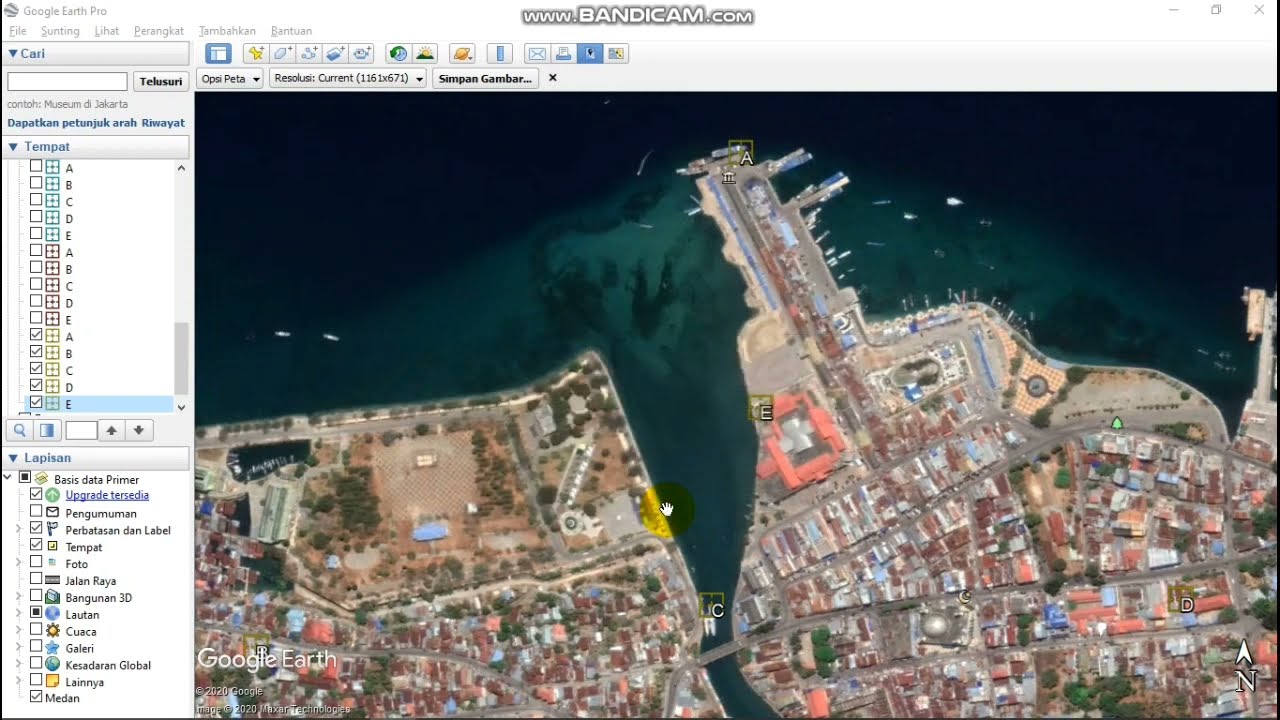Toggle the sidebar panel button
Screen dimensions: 1280x720
click(x=218, y=54)
